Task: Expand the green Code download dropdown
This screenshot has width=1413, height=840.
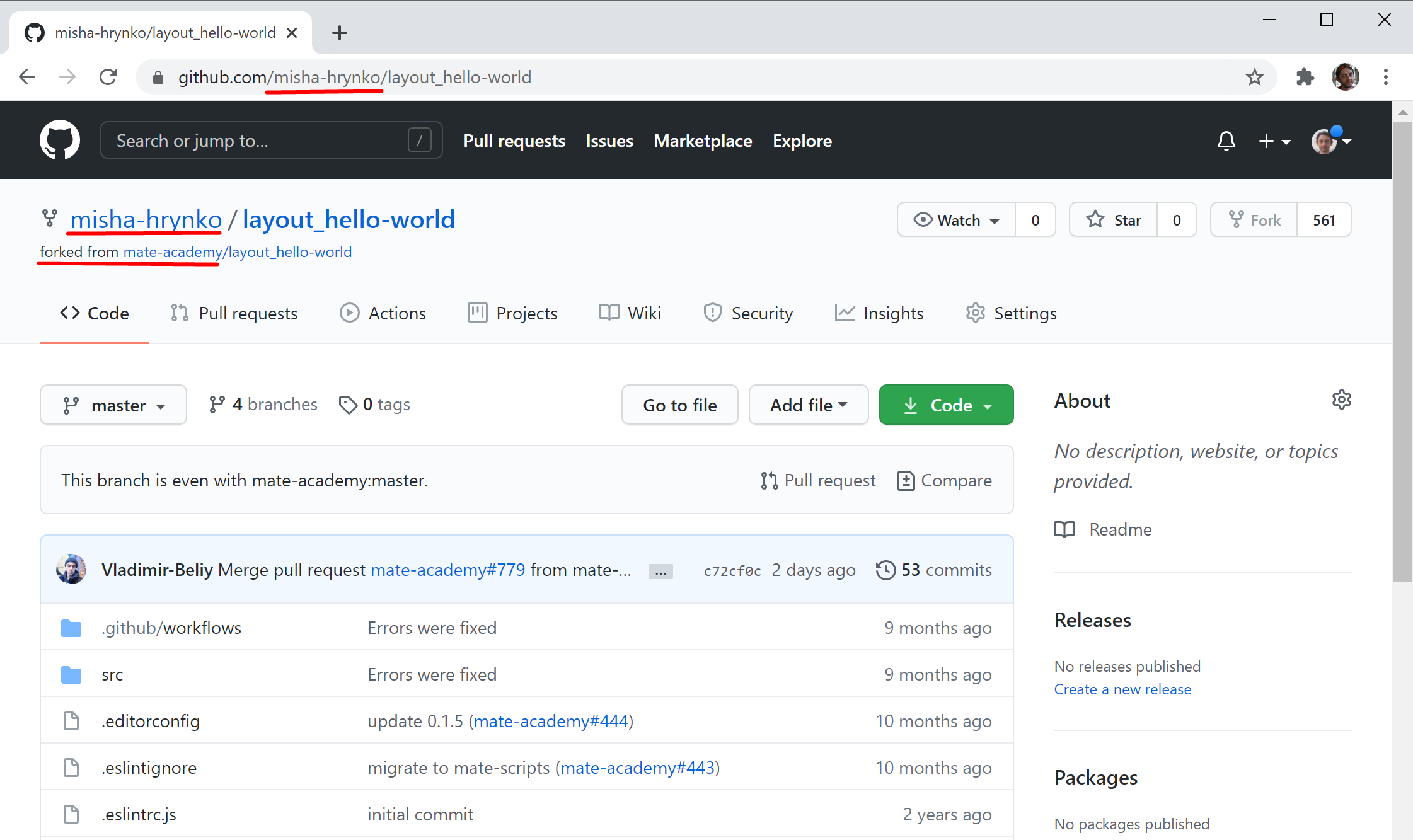Action: [947, 405]
